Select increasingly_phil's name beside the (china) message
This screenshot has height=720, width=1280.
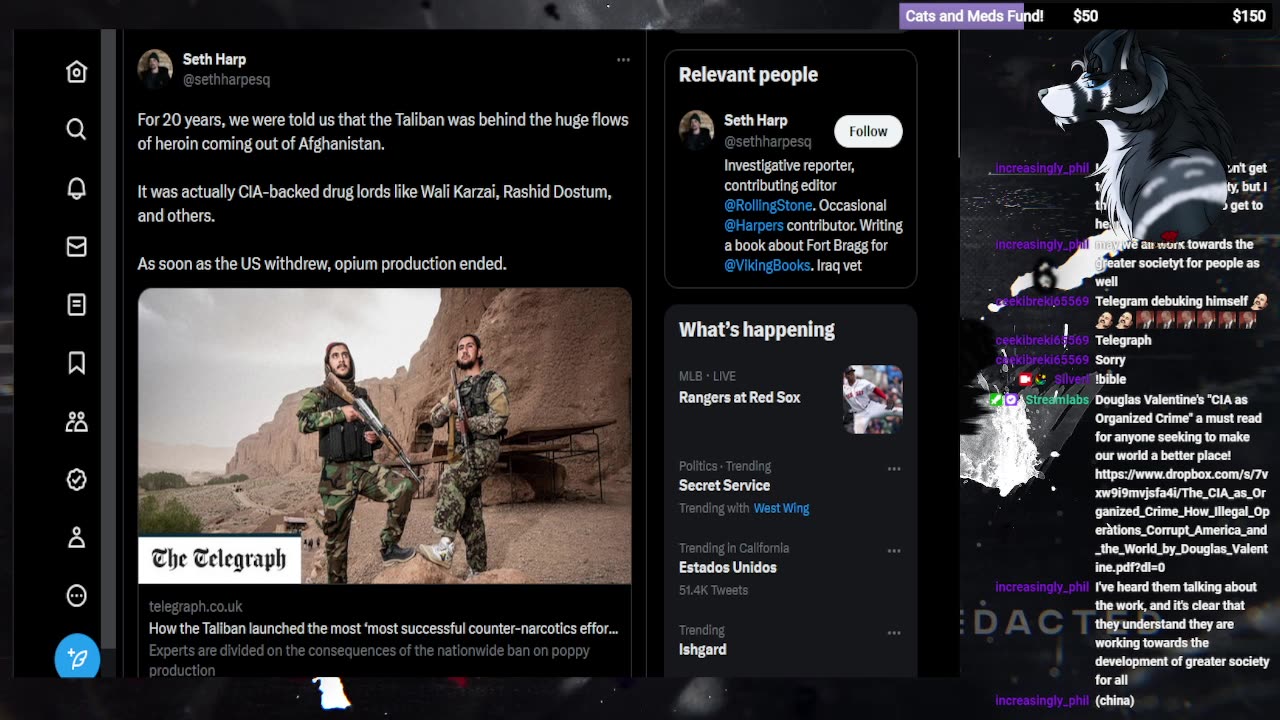tap(1042, 701)
